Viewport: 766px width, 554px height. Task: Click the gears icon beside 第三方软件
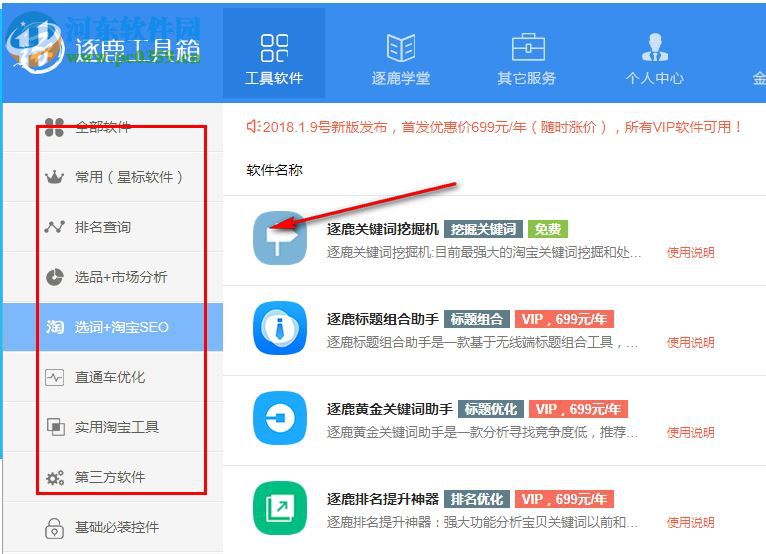pyautogui.click(x=55, y=477)
